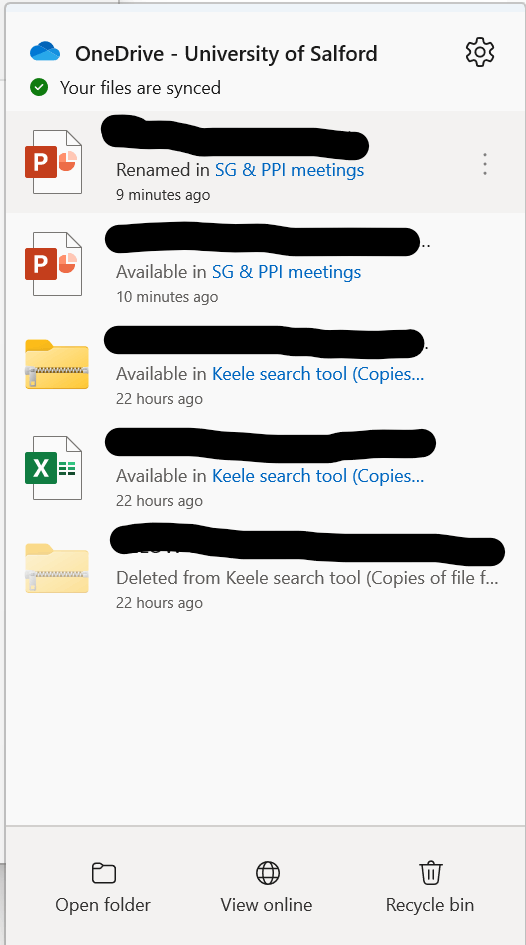Open Keele search tool link for the zip file
The image size is (526, 945).
click(x=318, y=374)
